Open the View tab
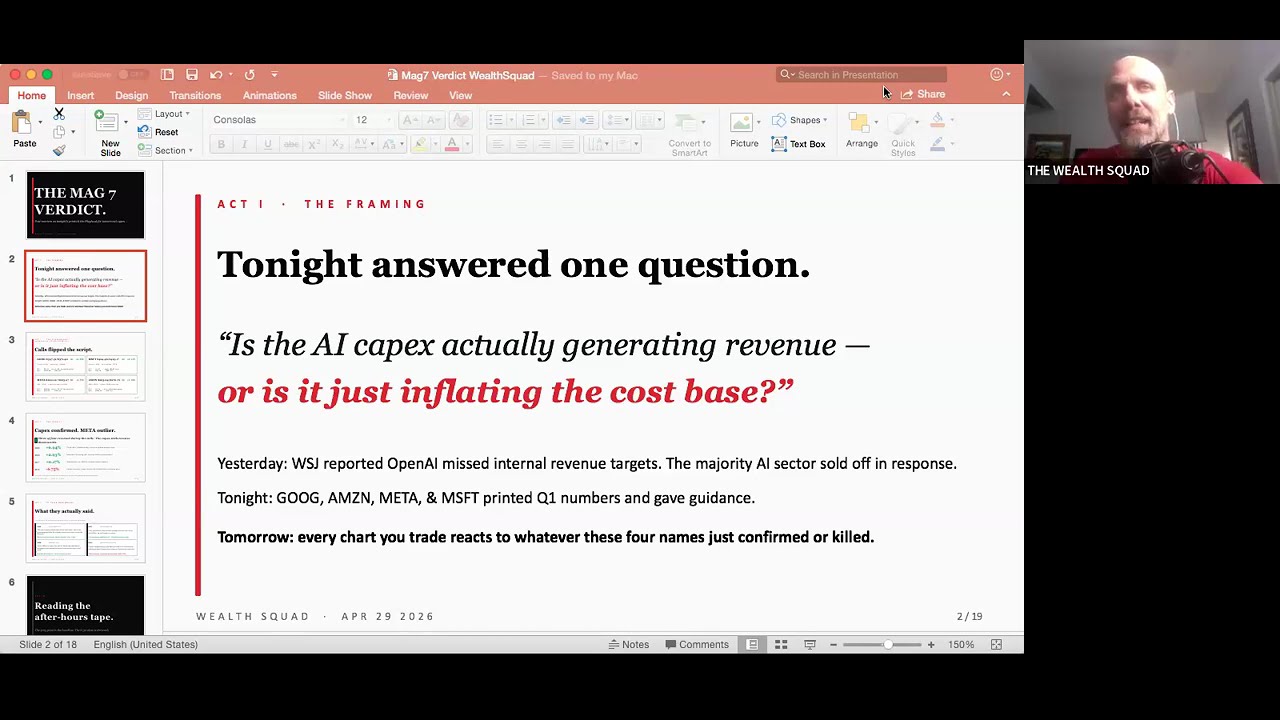 (460, 96)
